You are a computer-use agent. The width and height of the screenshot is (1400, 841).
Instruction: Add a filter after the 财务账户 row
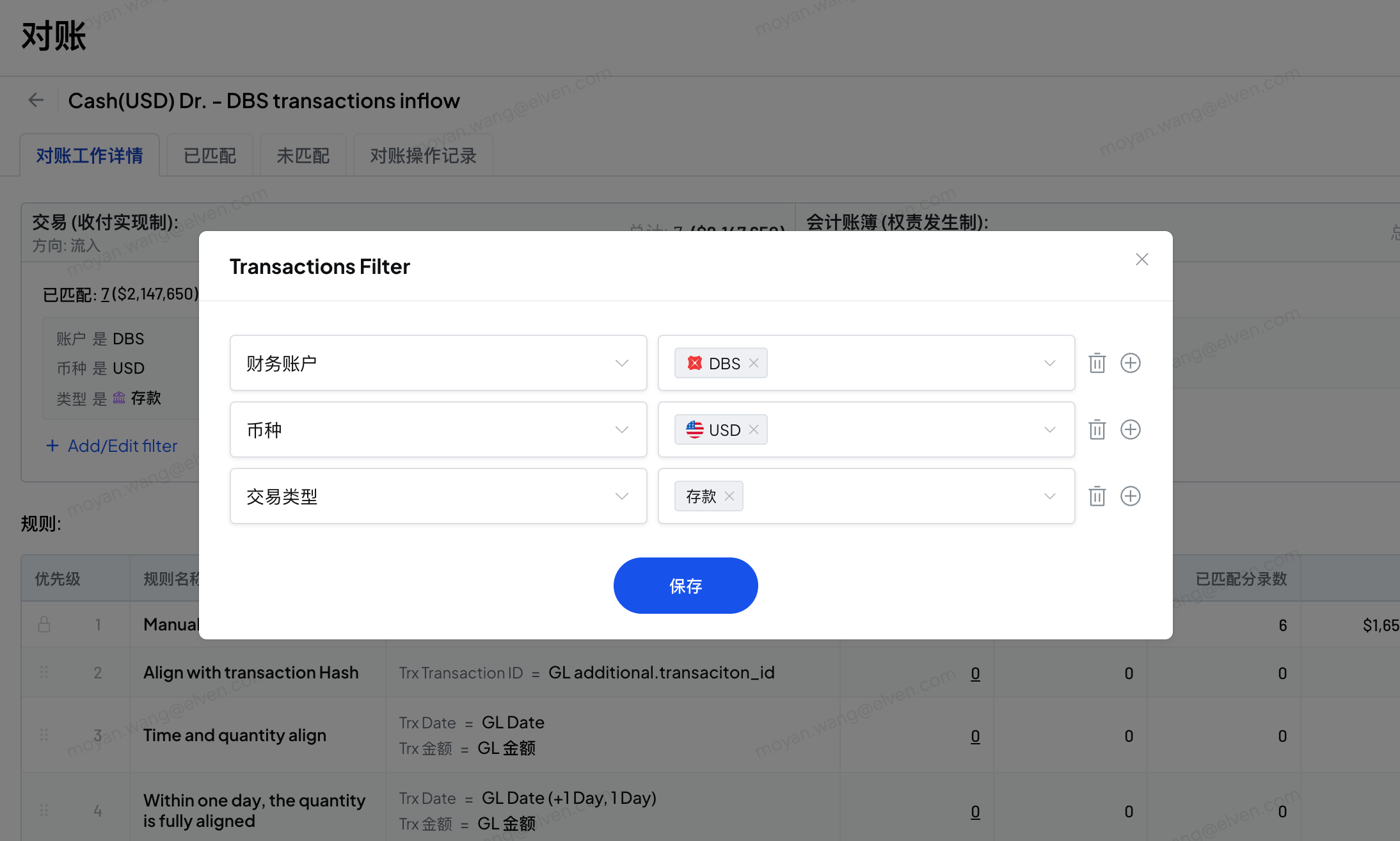[1131, 363]
